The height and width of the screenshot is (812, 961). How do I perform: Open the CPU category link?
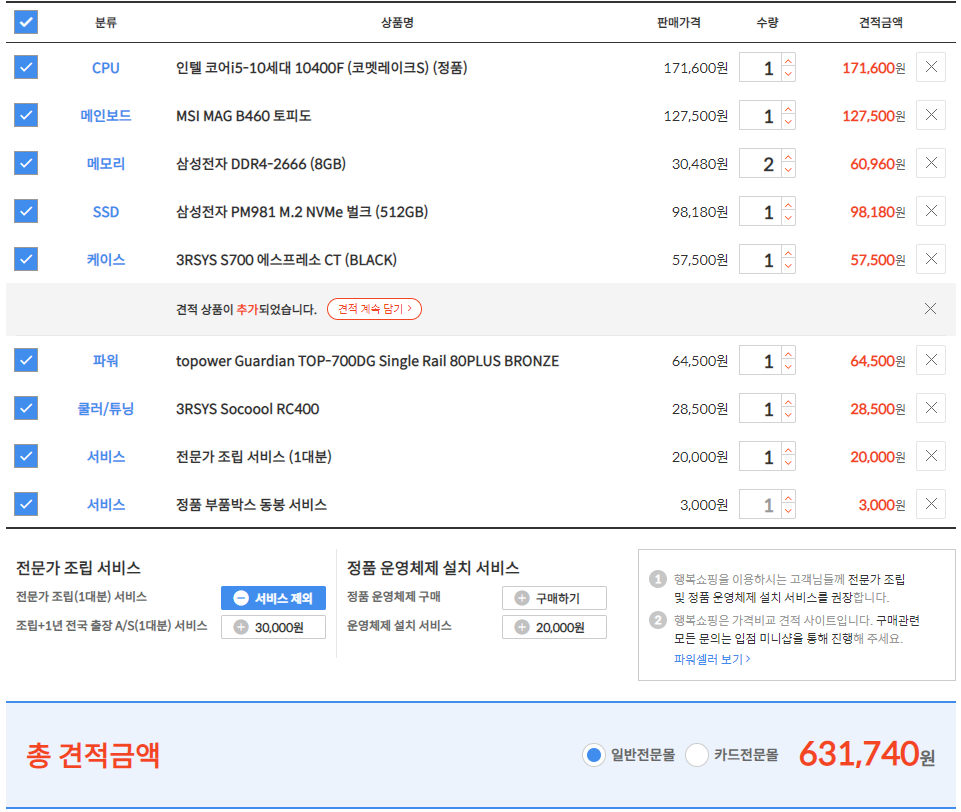click(x=105, y=68)
